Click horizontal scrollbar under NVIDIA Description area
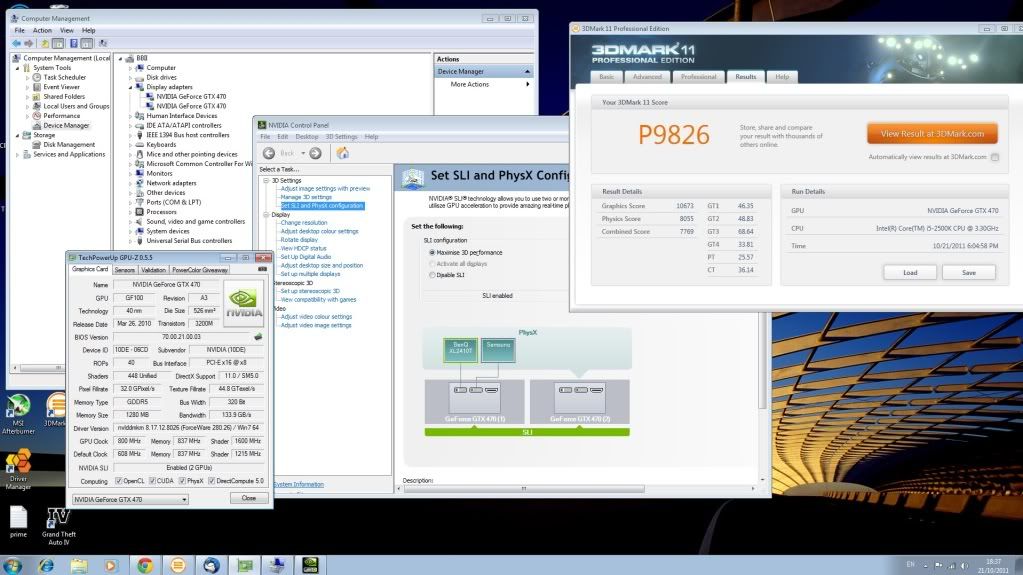The width and height of the screenshot is (1023, 575). click(x=524, y=488)
